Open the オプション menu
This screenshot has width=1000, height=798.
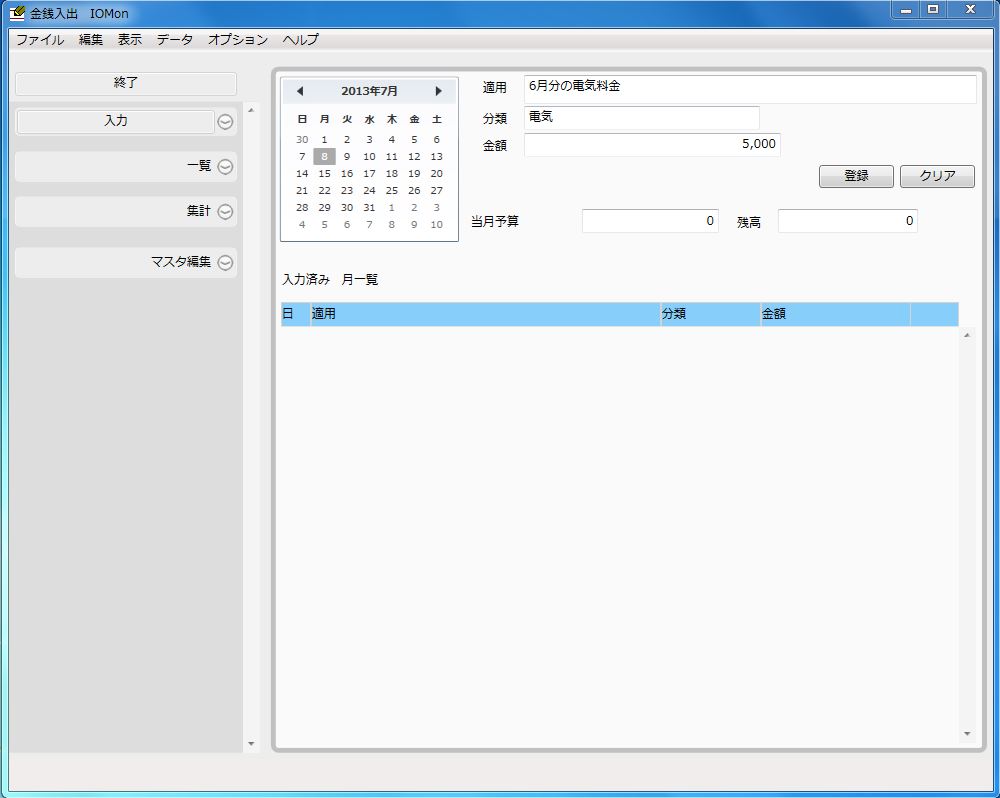238,40
